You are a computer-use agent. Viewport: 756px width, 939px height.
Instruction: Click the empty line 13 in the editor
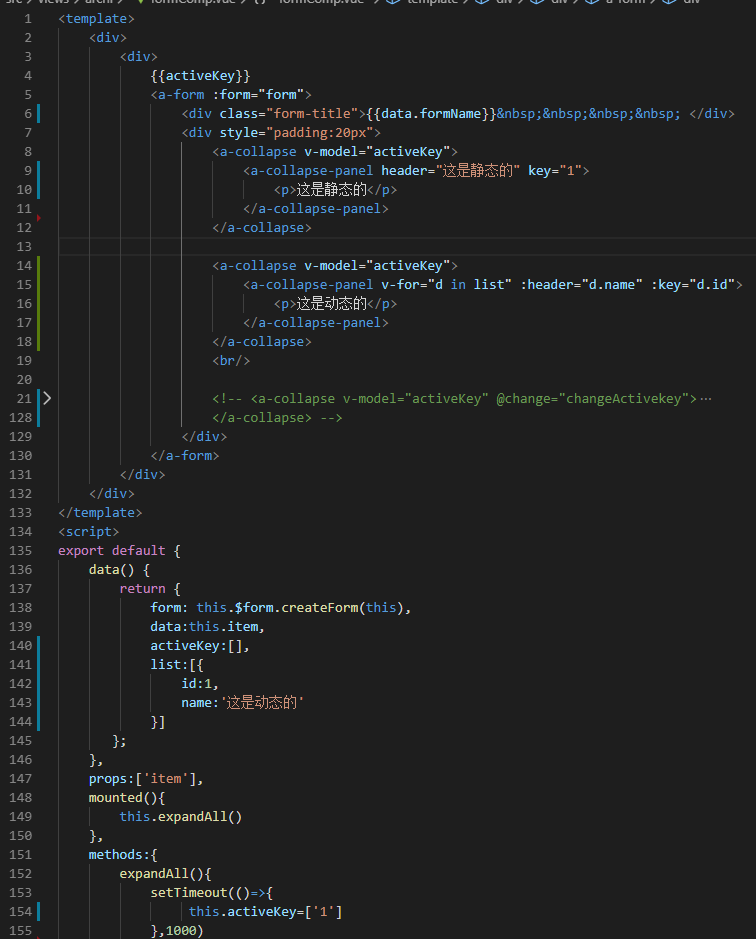[407, 247]
